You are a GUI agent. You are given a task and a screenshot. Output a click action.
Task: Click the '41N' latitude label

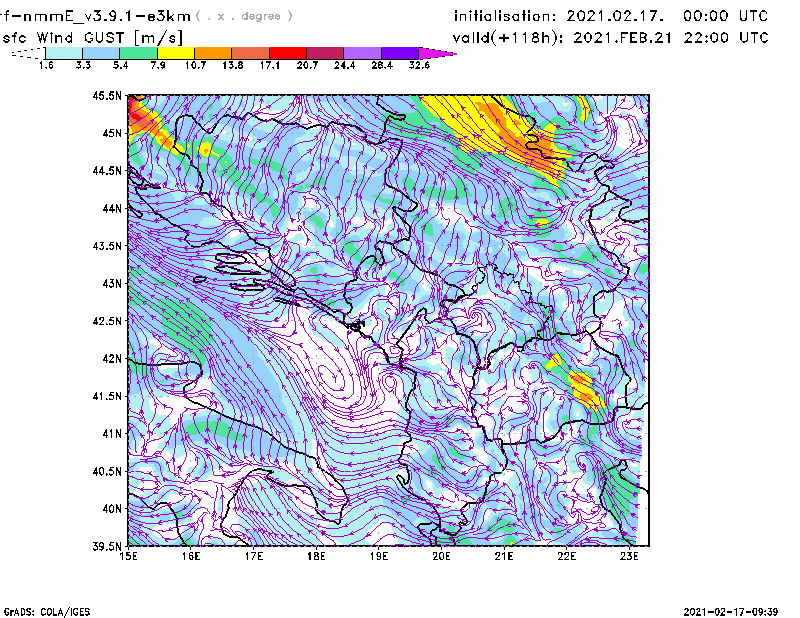112,433
